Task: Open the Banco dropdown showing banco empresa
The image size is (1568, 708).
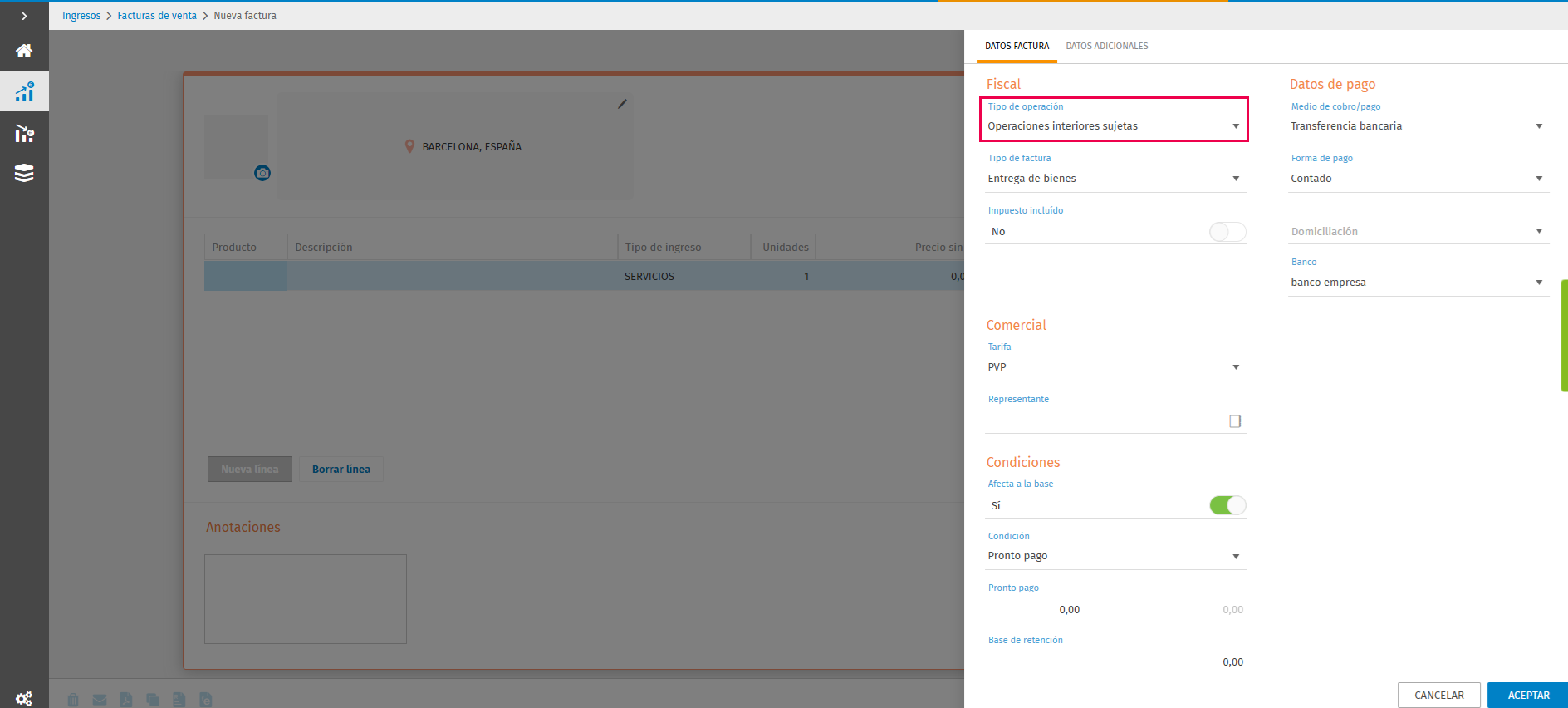Action: pos(1419,283)
